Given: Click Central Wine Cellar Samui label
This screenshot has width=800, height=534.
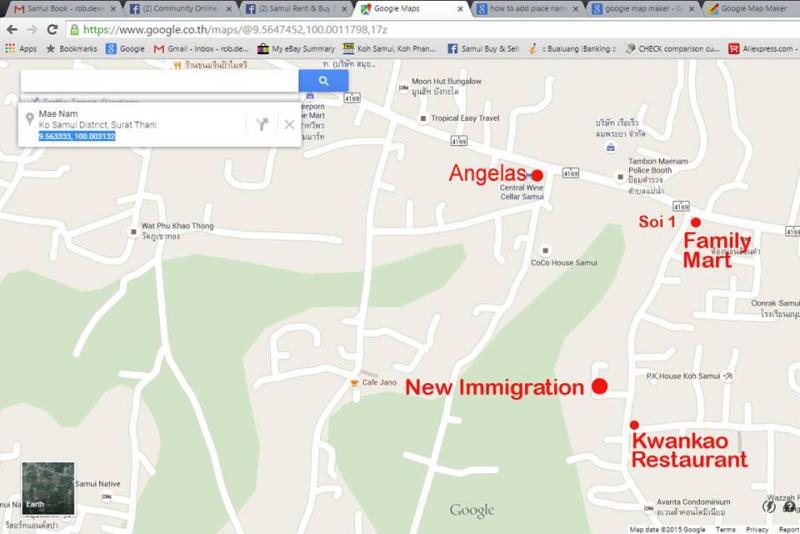Looking at the screenshot, I should coord(521,192).
